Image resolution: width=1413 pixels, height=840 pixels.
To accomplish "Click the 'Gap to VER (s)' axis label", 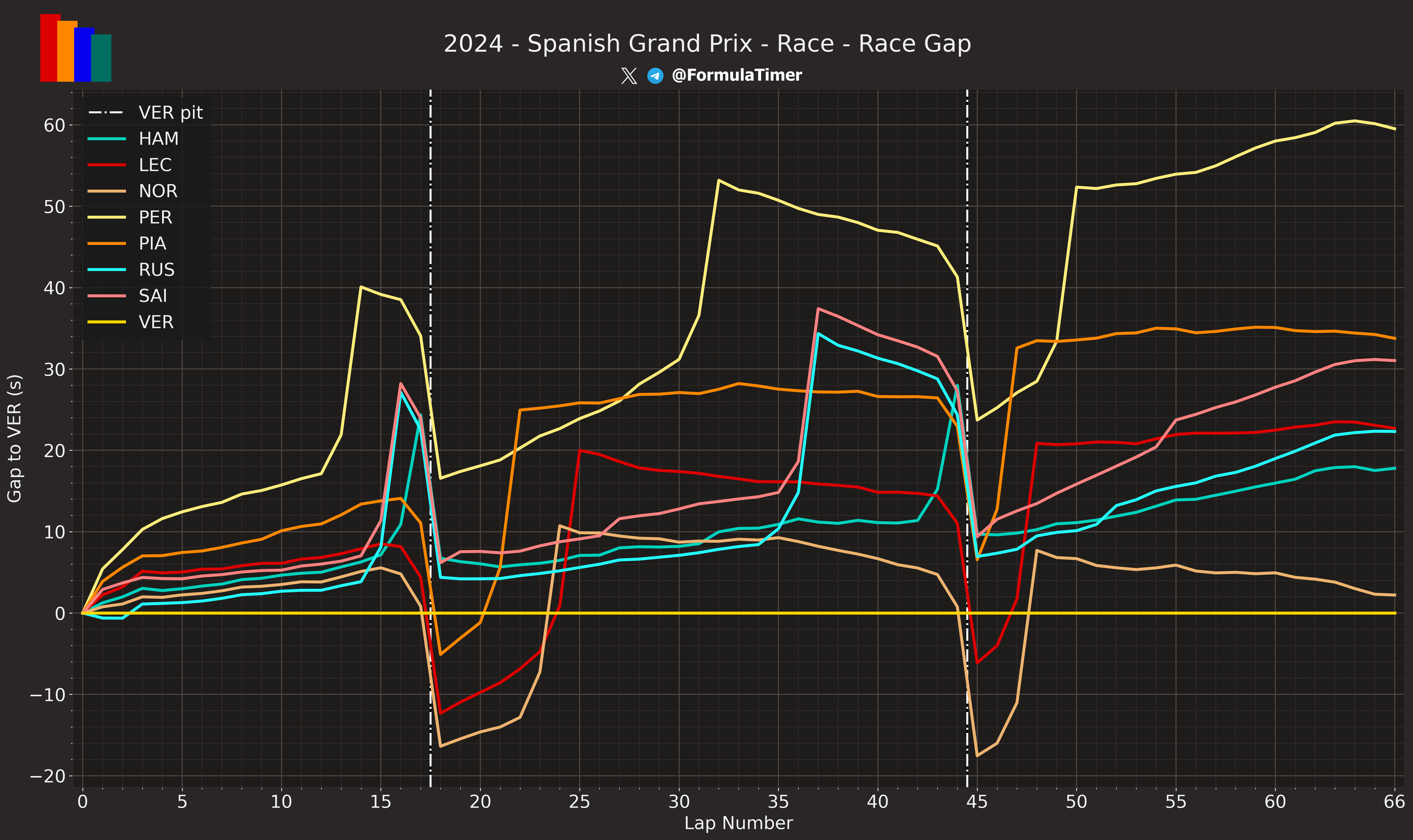I will tap(15, 438).
